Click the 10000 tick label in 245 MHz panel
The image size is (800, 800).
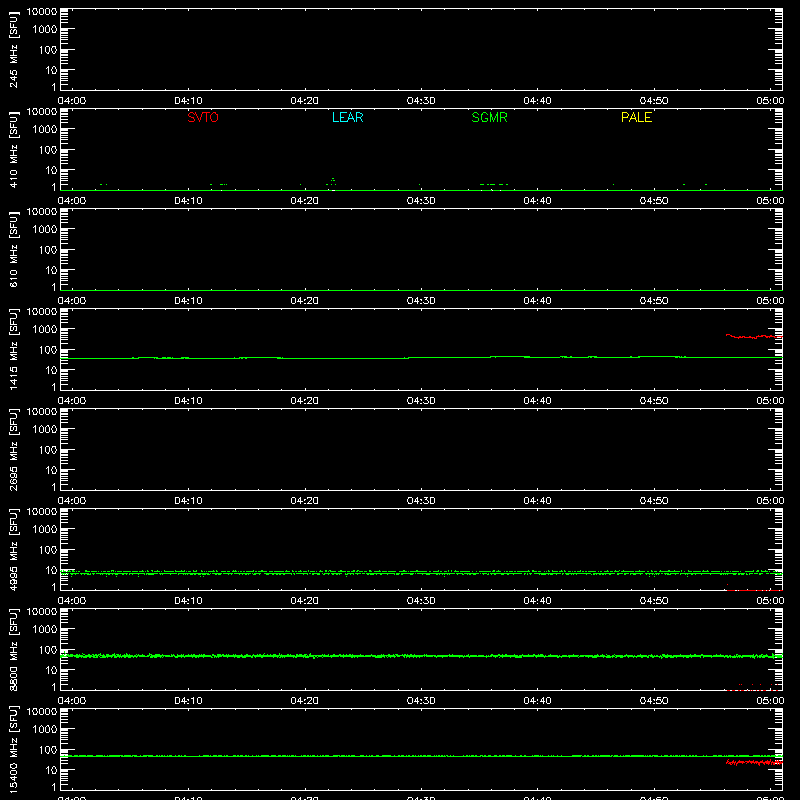(42, 12)
